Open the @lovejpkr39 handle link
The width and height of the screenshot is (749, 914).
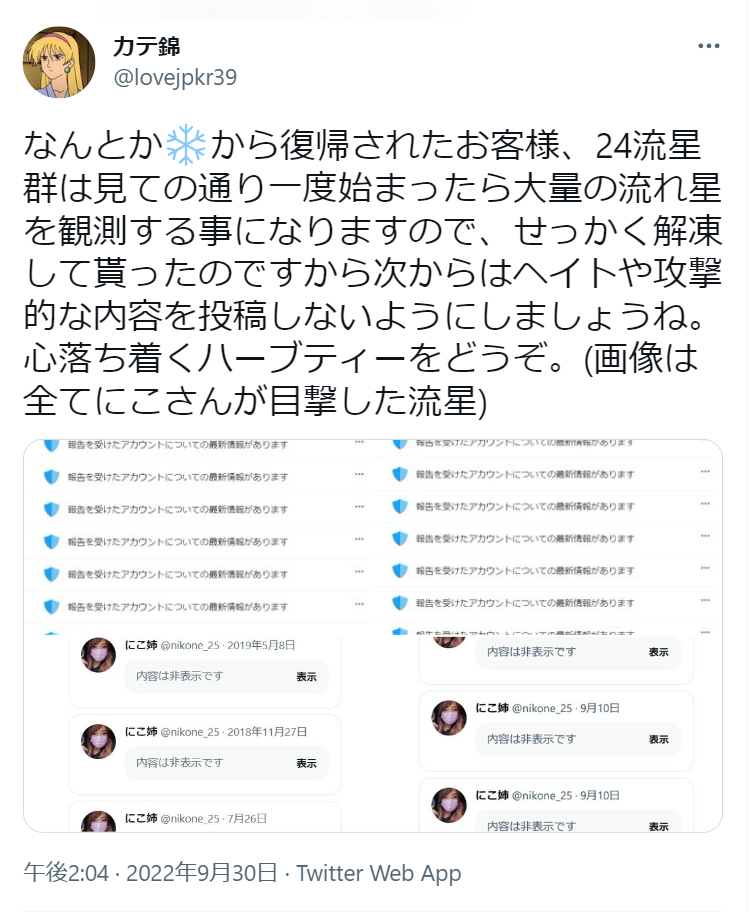click(x=175, y=77)
